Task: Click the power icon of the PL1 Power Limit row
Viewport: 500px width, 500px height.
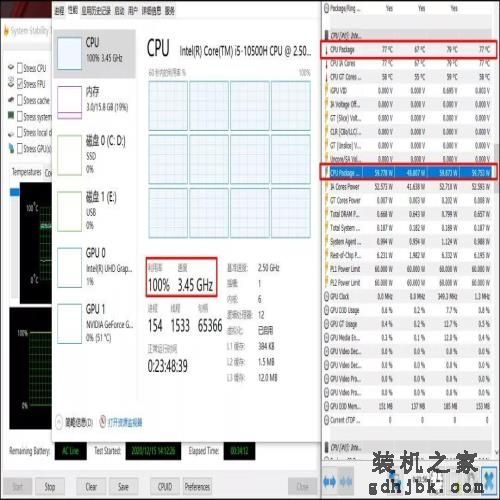Action: point(327,269)
